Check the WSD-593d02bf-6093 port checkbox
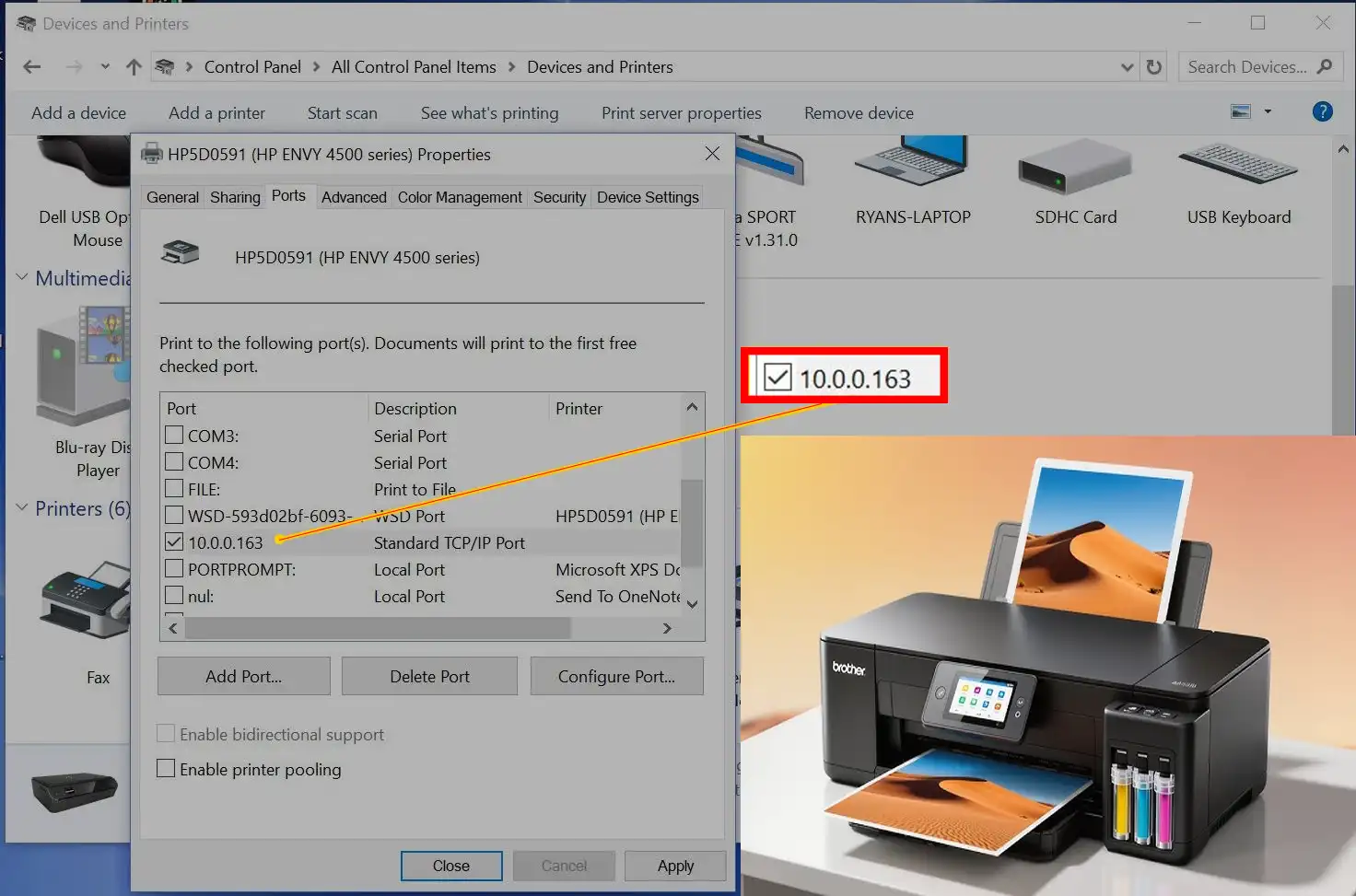 click(x=174, y=515)
